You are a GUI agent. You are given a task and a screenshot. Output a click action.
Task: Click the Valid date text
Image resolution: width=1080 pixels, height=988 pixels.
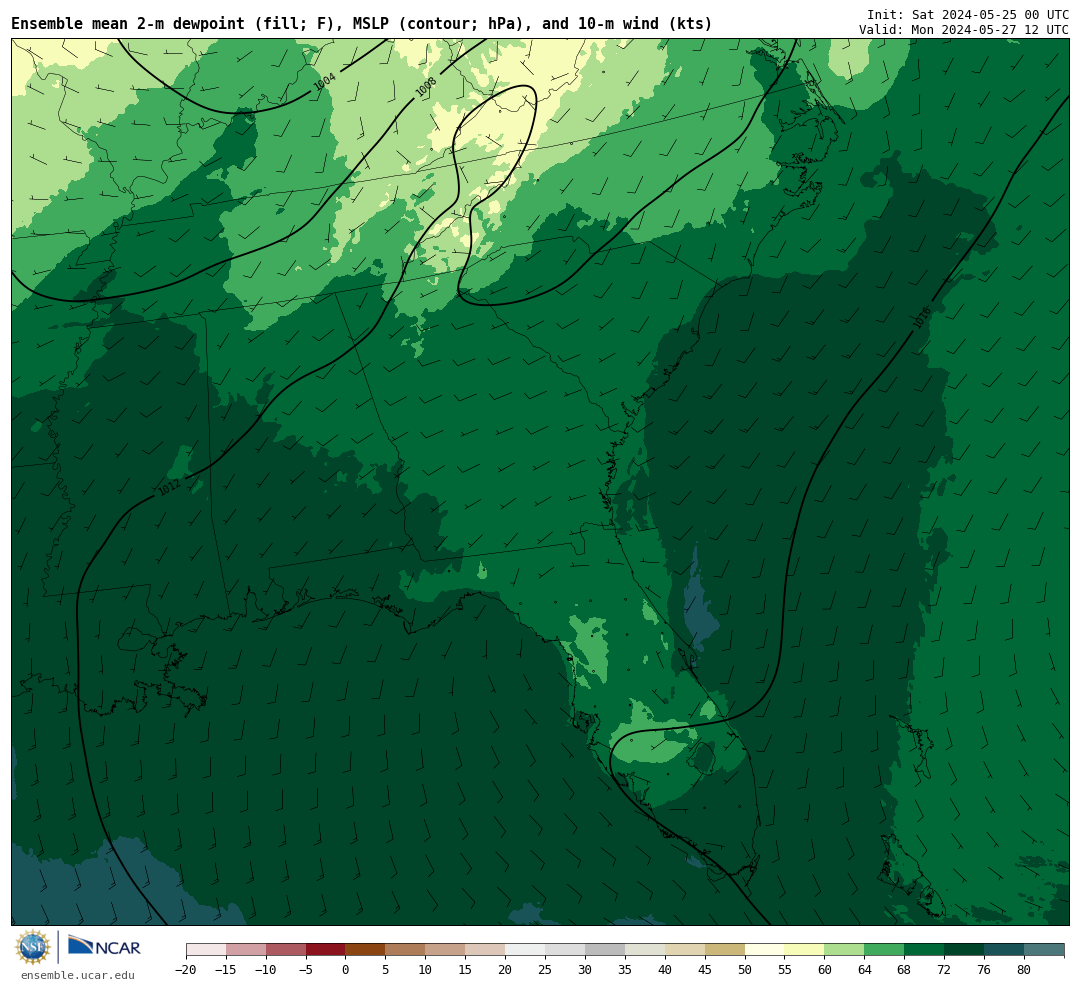coord(964,30)
